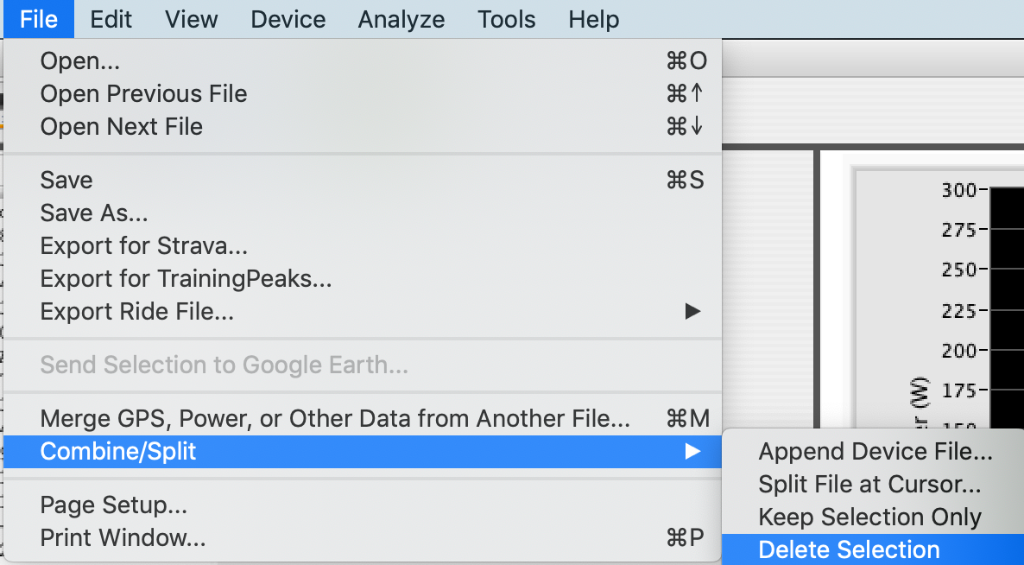Select Append Device File...

coord(873,451)
